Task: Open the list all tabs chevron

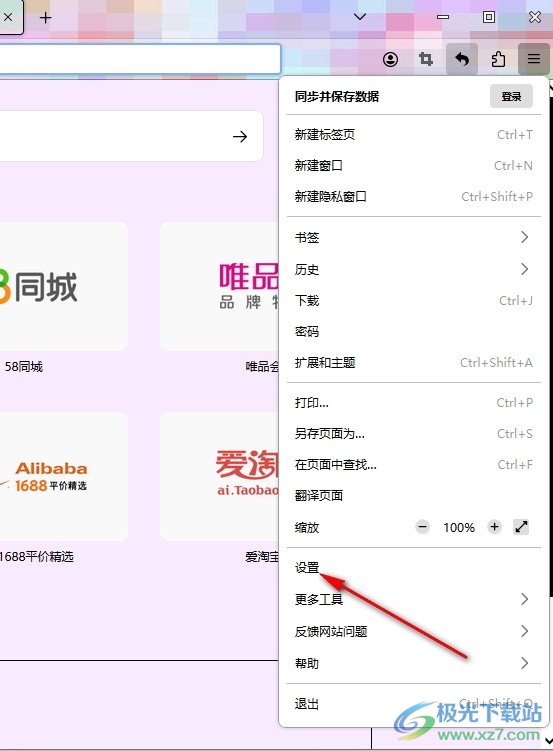Action: pos(360,17)
